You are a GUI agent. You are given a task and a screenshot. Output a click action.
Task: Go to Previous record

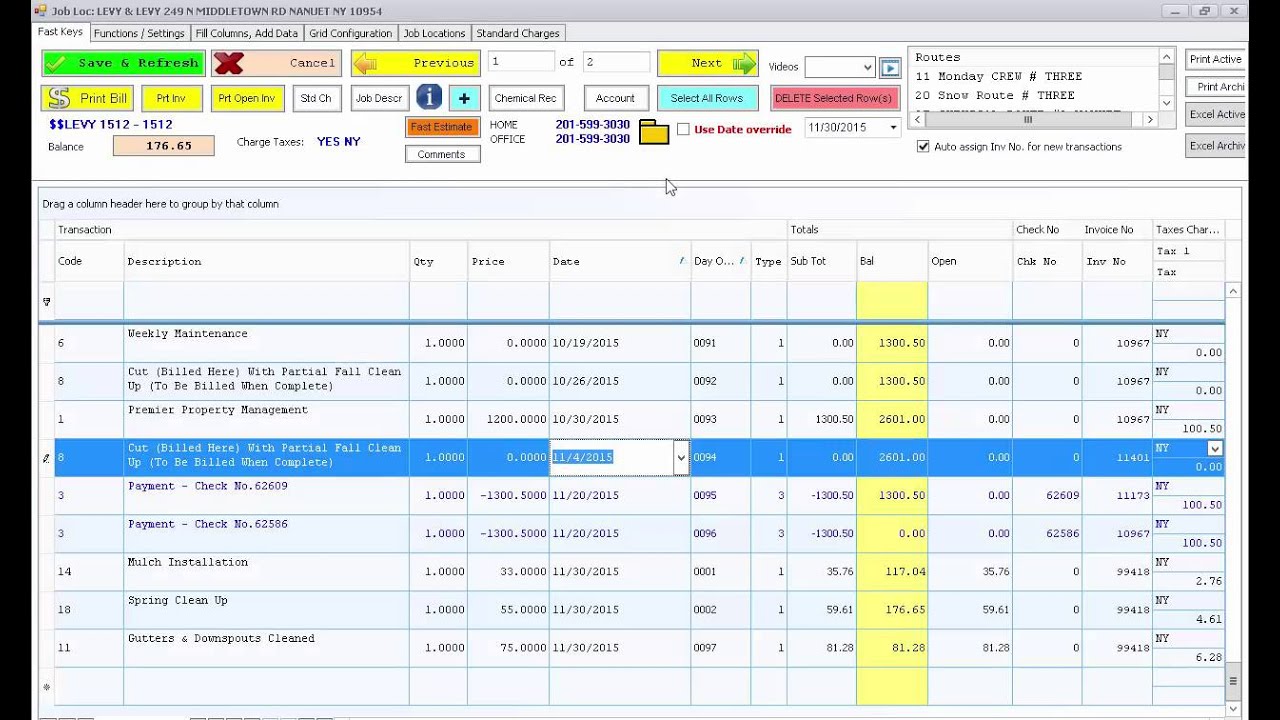coord(415,63)
